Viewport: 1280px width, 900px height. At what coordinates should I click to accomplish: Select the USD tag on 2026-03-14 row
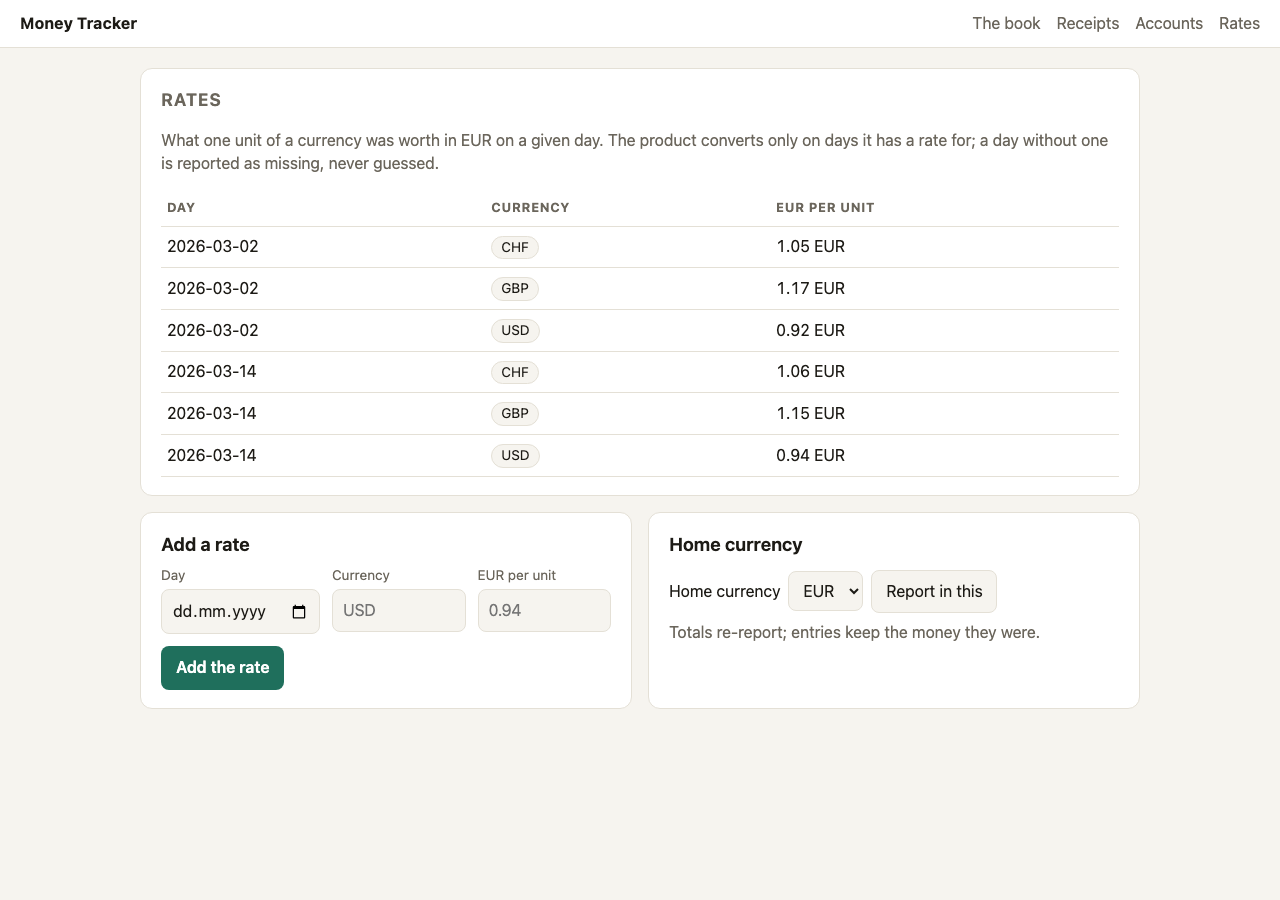click(x=515, y=455)
